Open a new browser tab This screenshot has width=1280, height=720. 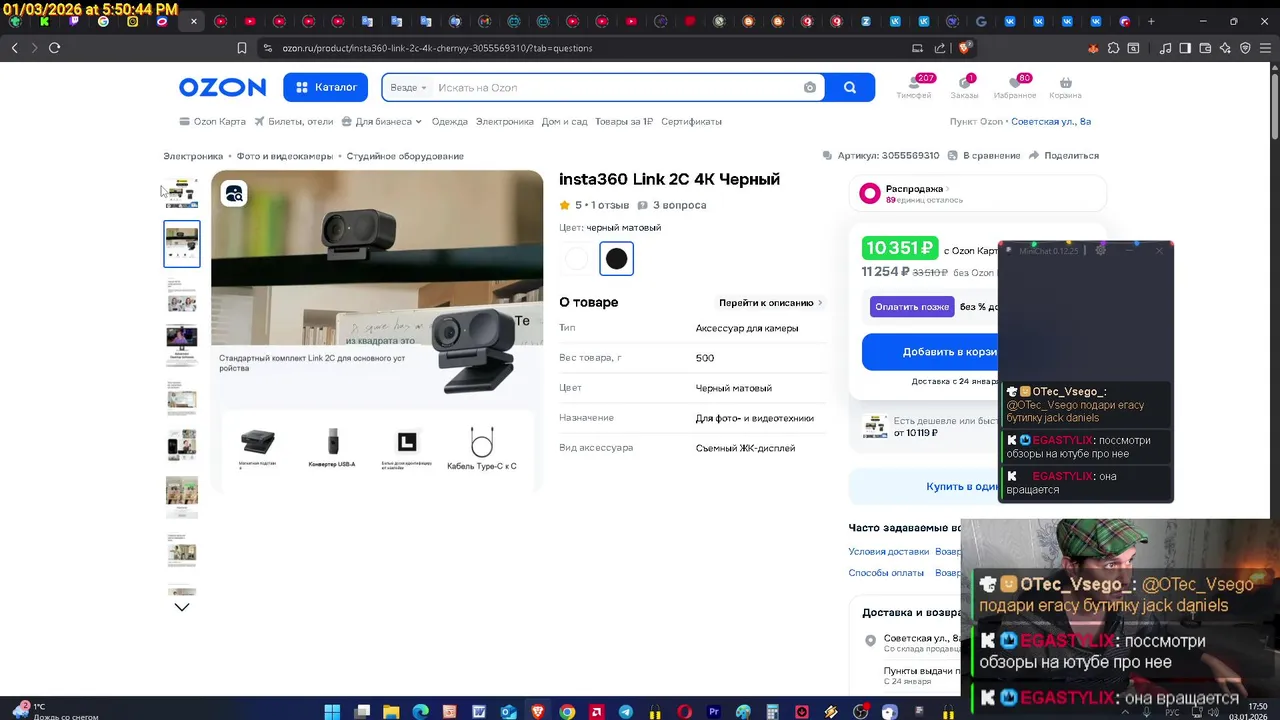coord(1151,21)
